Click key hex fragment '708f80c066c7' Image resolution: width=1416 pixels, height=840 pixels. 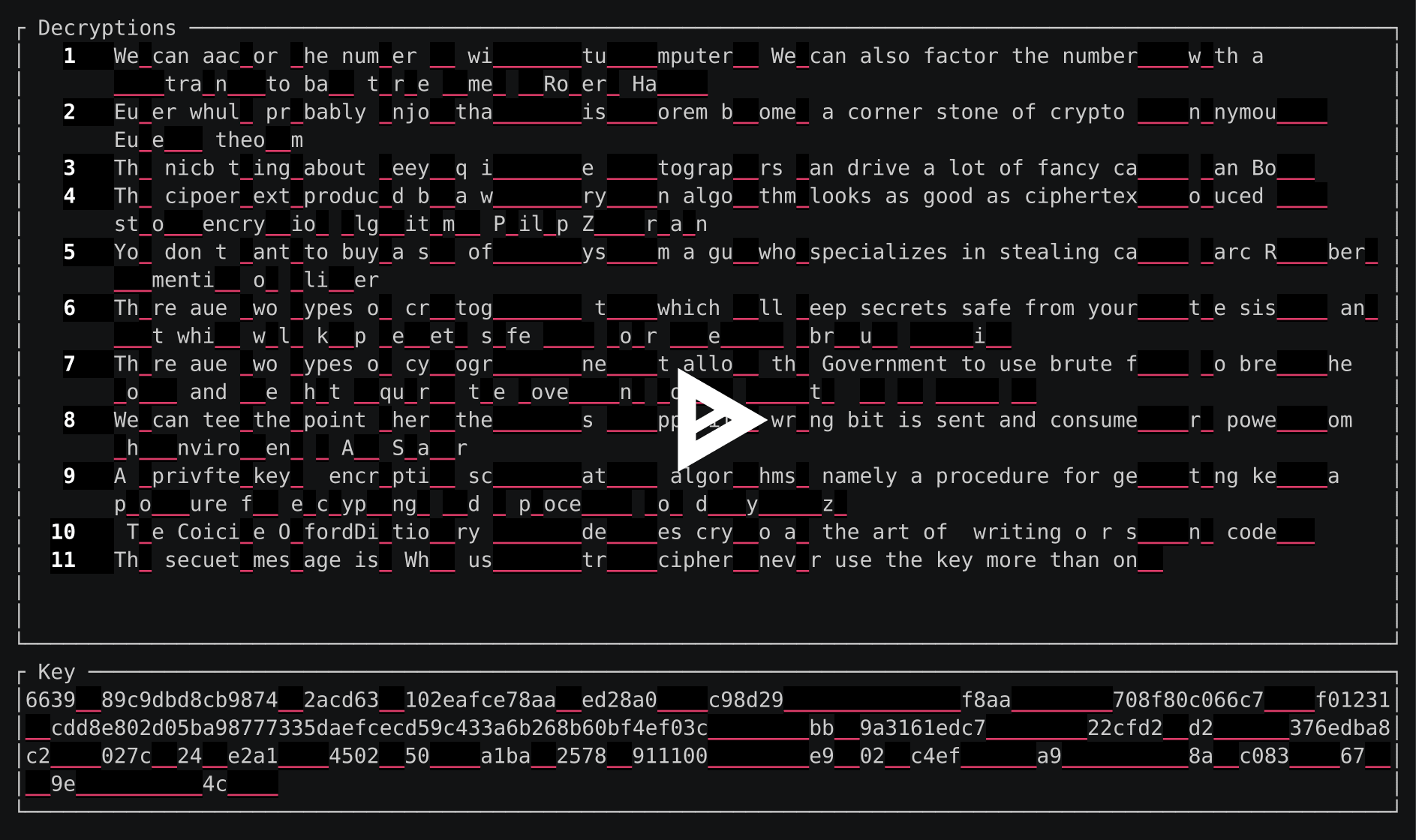point(1189,700)
